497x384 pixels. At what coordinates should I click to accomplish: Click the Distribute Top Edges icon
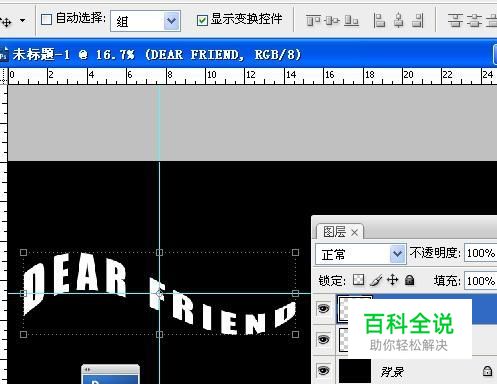[x=455, y=21]
